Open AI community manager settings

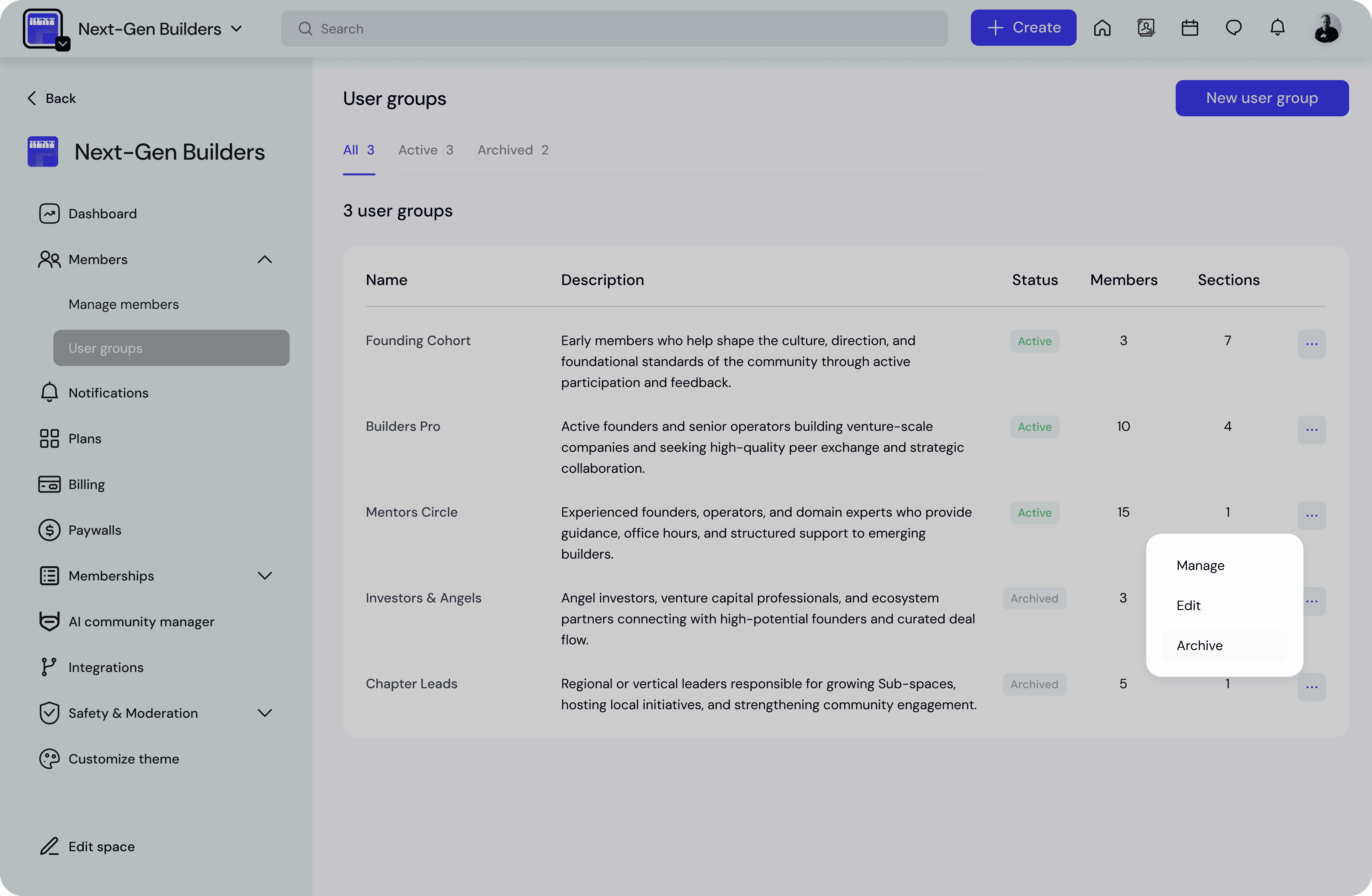[x=141, y=621]
